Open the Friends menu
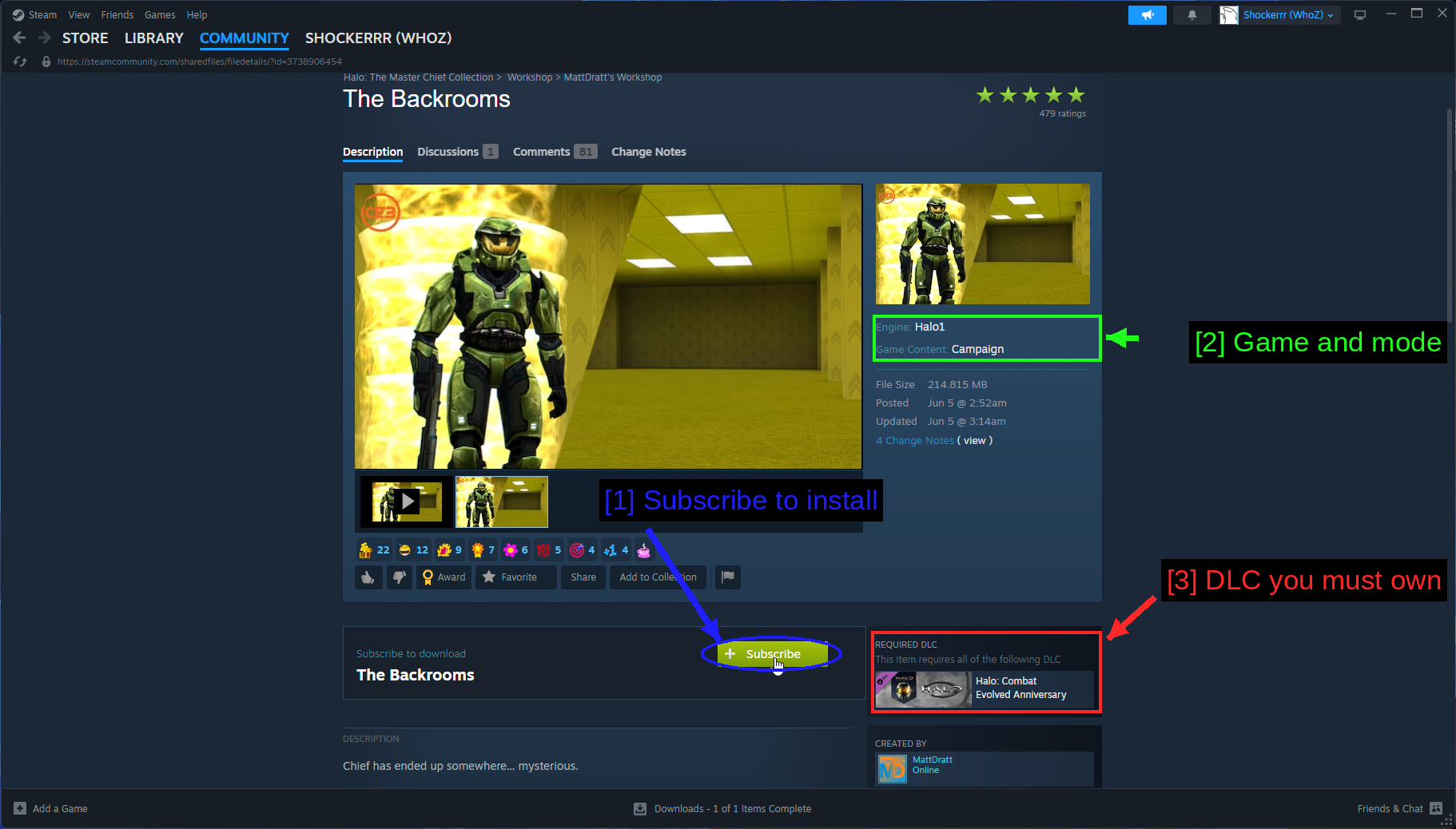The width and height of the screenshot is (1456, 829). [x=117, y=15]
